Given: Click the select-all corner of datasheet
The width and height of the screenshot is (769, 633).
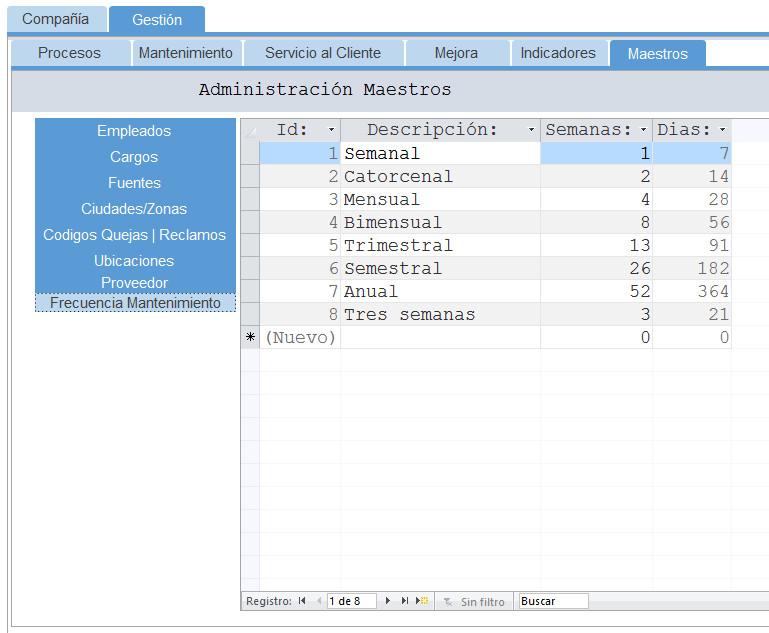Looking at the screenshot, I should (x=250, y=130).
